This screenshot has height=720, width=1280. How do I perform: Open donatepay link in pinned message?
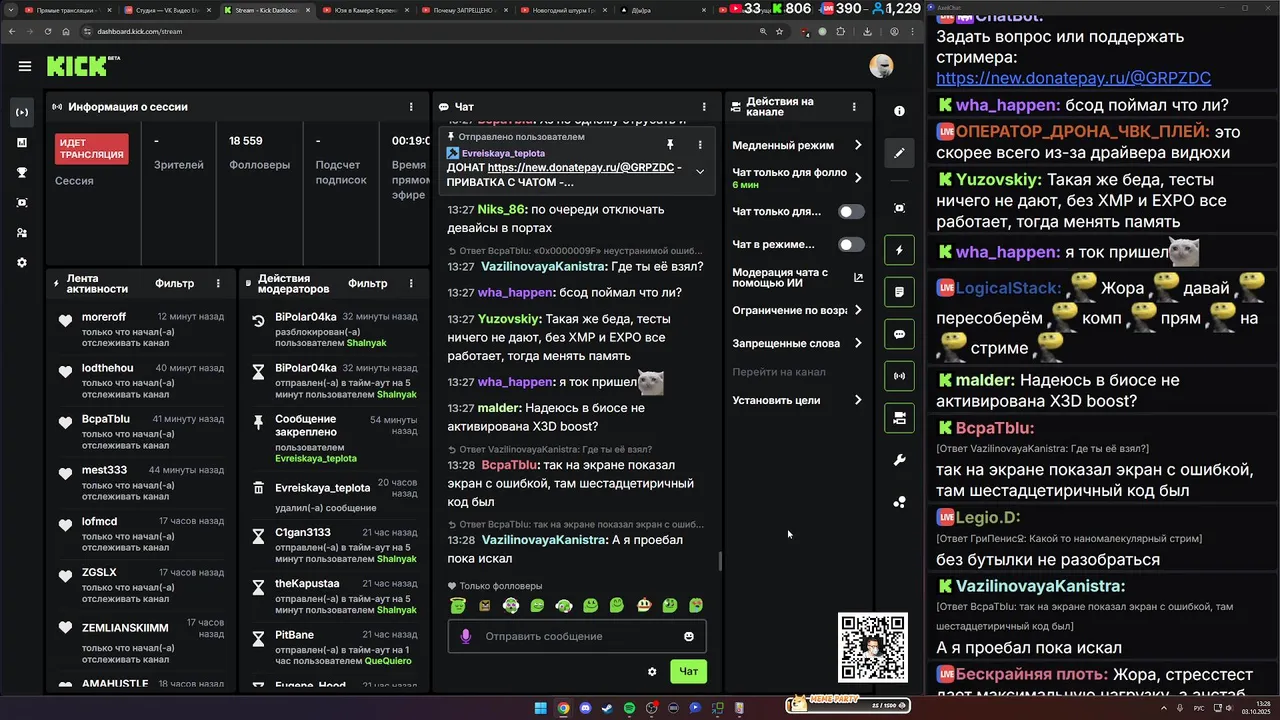pyautogui.click(x=580, y=168)
